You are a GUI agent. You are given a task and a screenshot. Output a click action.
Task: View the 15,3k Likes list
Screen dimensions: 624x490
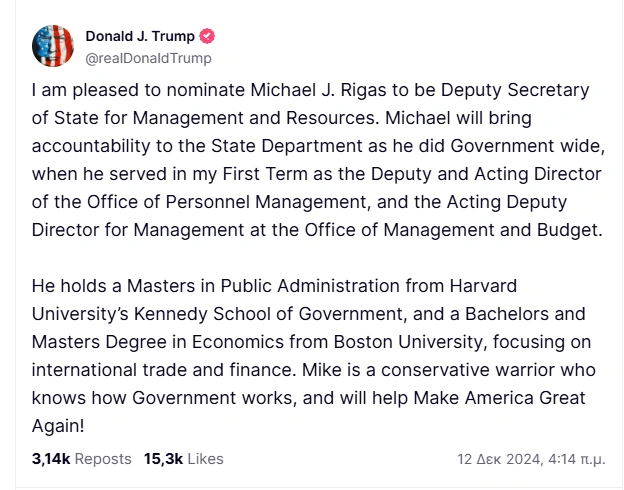[x=183, y=459]
